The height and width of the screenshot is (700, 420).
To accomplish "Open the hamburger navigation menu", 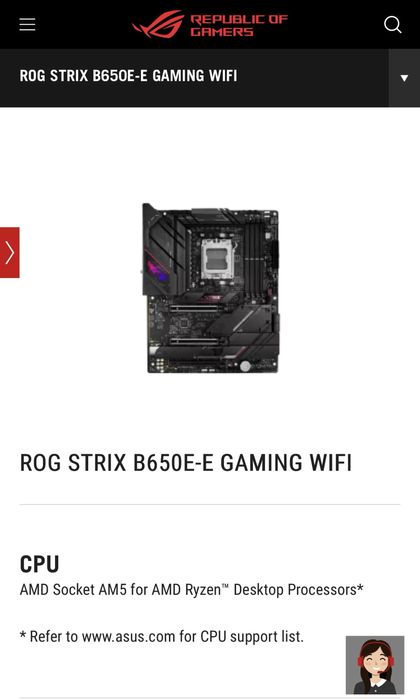I will tap(27, 25).
